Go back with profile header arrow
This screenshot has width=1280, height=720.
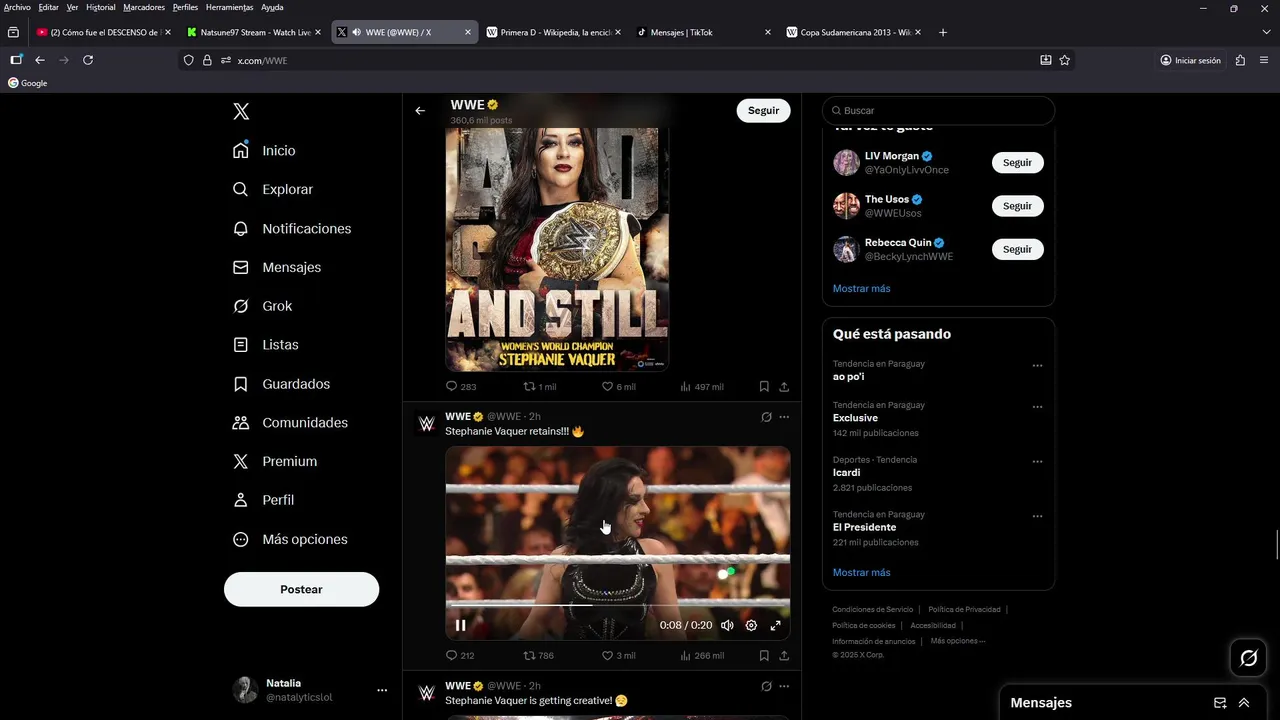[420, 111]
